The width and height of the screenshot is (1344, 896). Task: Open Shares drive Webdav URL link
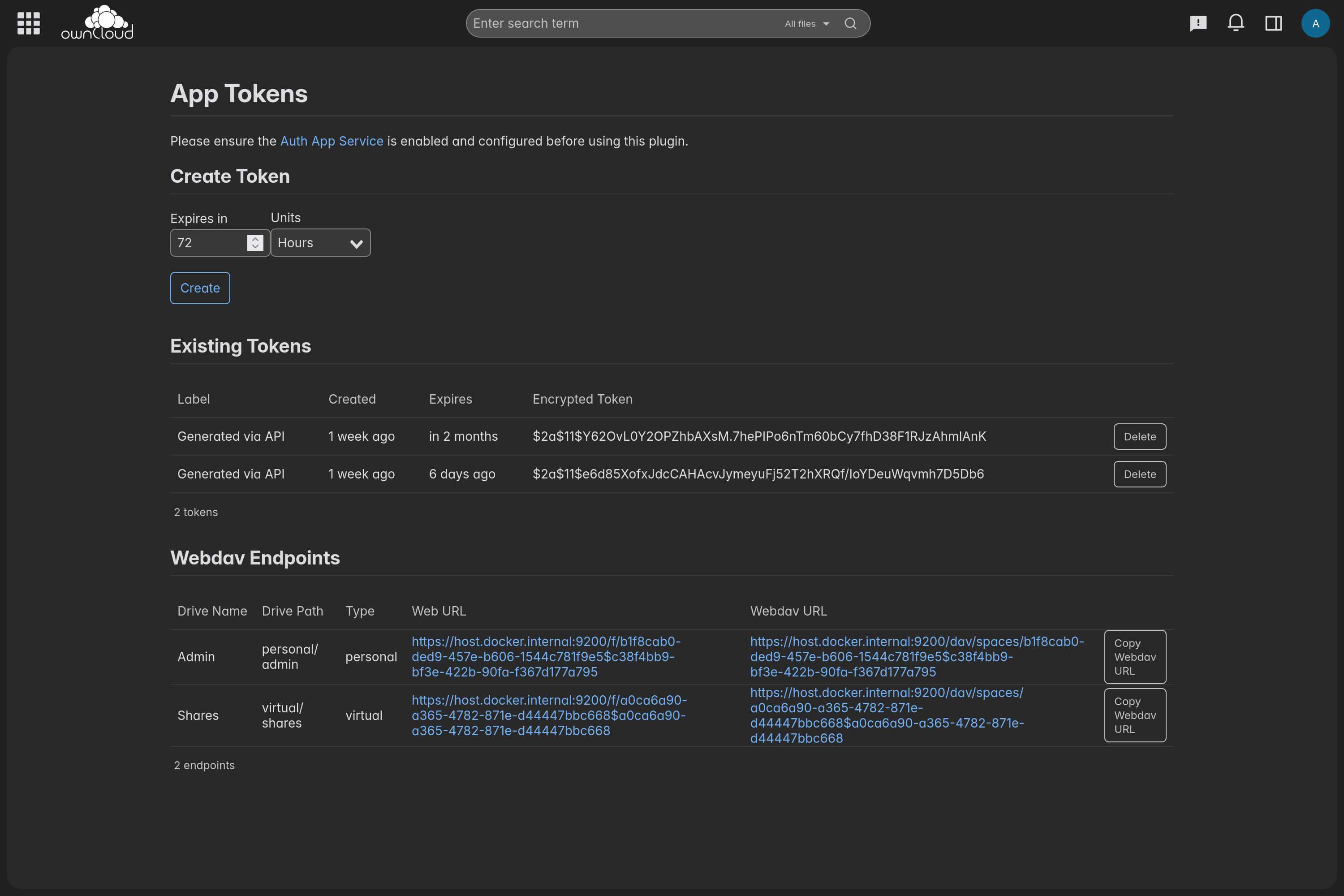click(x=887, y=715)
